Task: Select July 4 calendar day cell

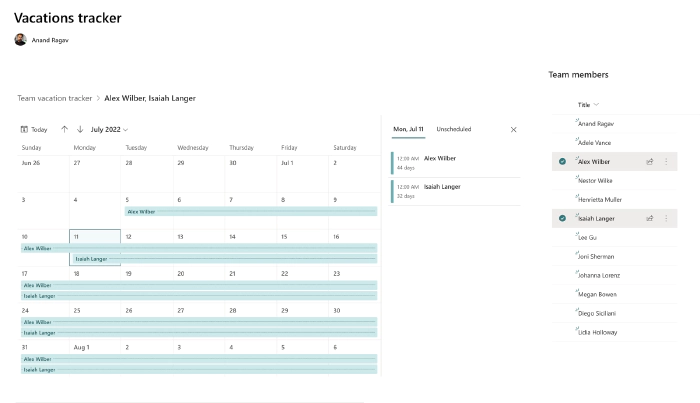Action: coord(95,211)
